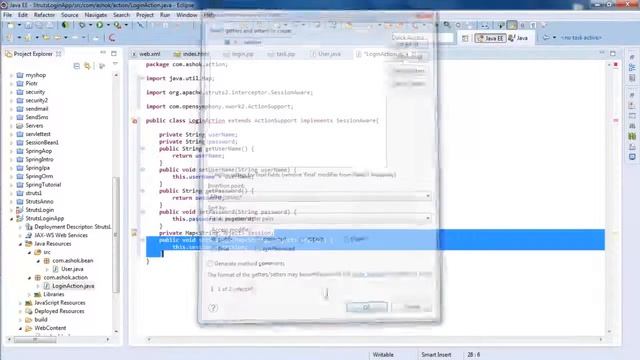Collapse the StrutsLoginApp project node

(x=11, y=219)
